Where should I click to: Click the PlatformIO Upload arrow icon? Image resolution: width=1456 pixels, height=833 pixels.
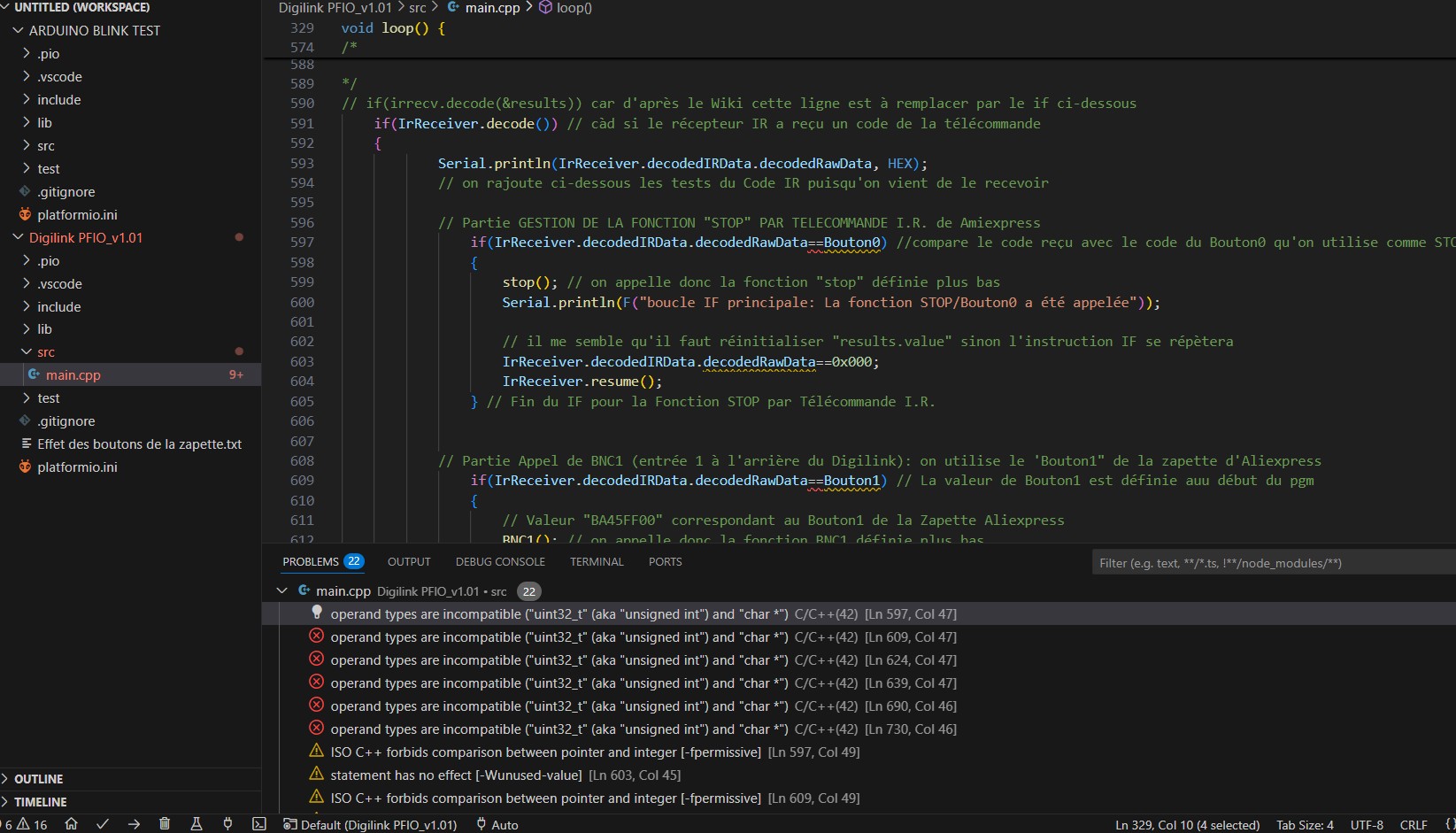point(134,824)
